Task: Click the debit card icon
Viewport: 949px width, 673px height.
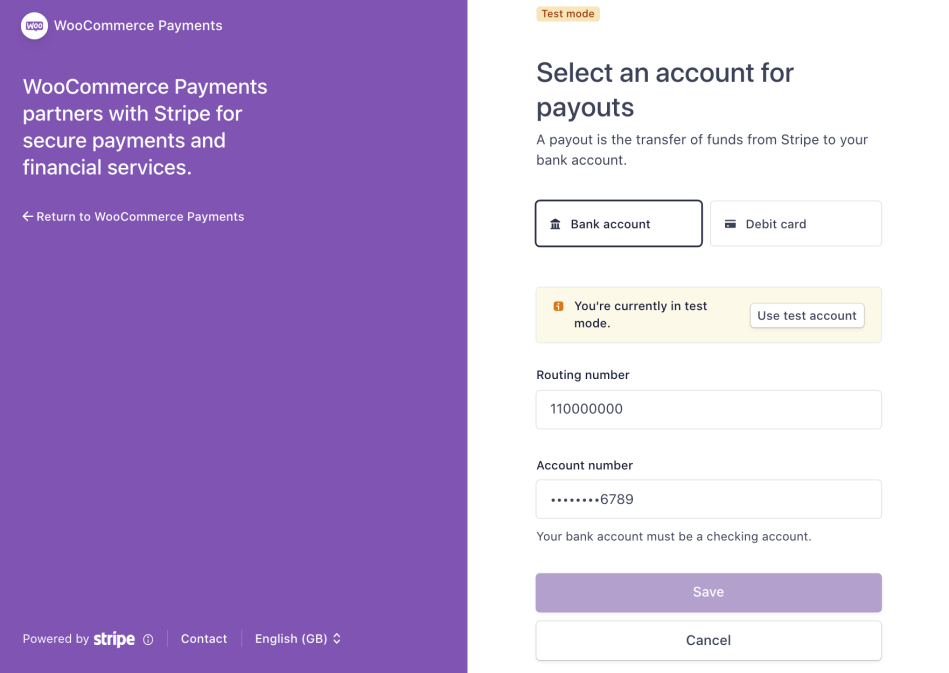Action: pos(731,224)
